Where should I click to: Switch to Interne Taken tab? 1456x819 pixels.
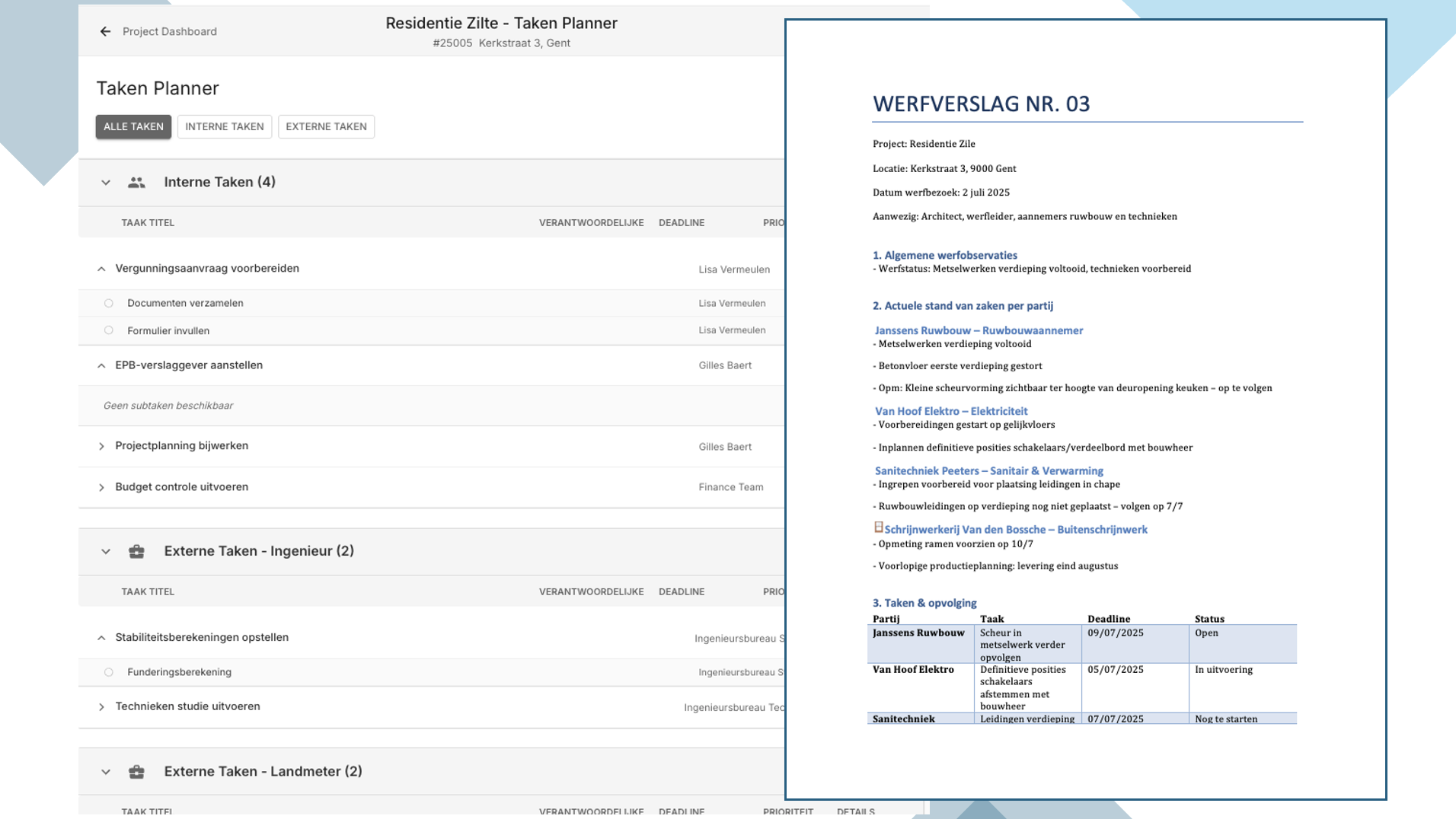[225, 126]
